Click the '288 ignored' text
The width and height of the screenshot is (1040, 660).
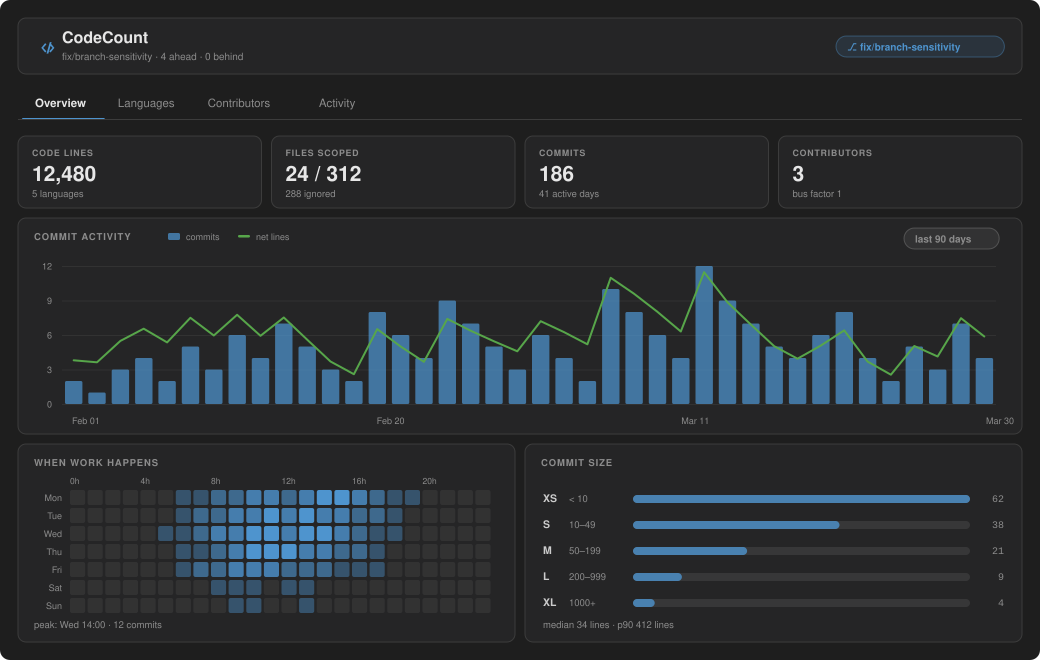310,194
